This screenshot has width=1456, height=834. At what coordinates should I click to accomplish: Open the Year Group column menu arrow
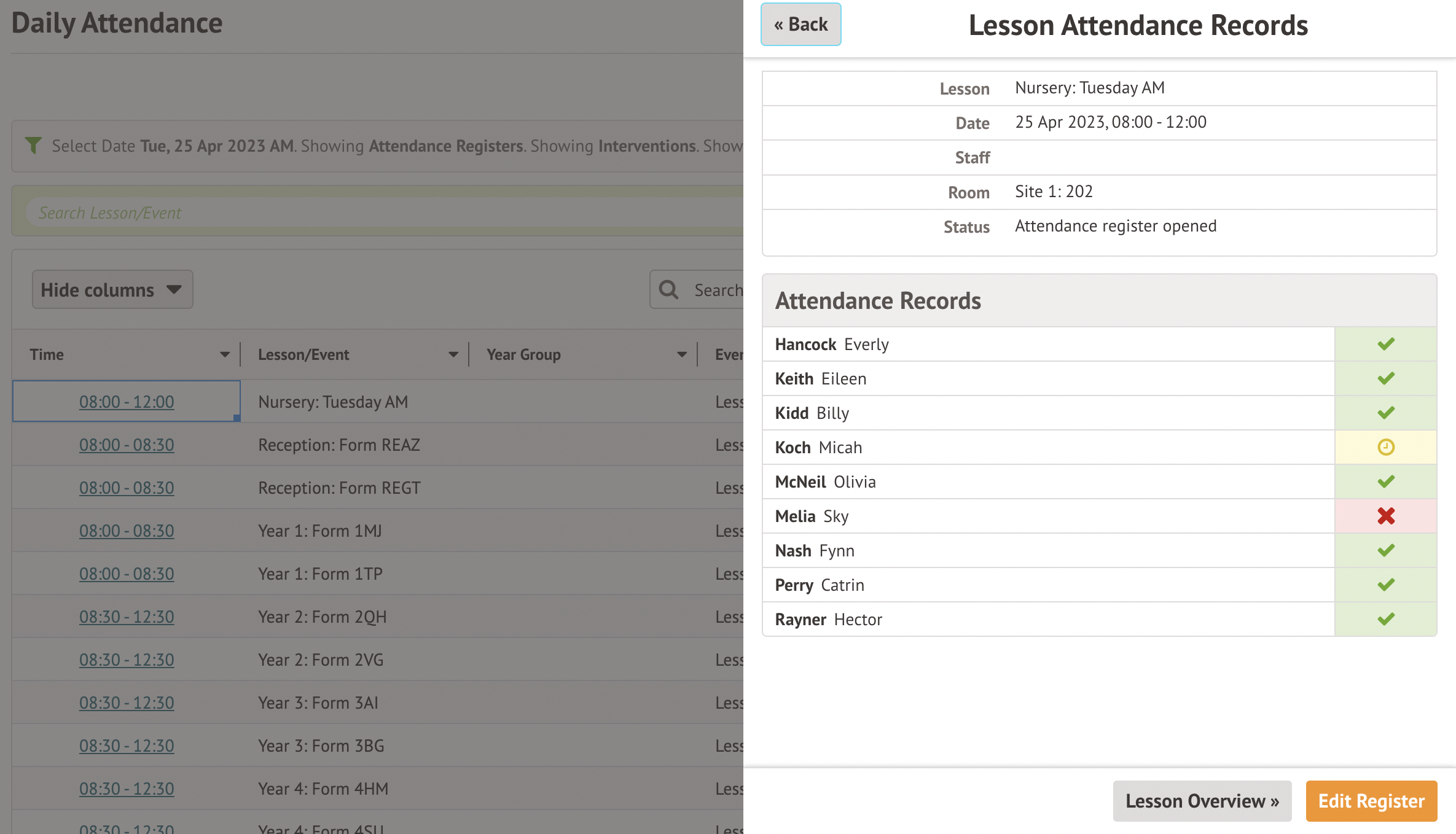point(681,355)
